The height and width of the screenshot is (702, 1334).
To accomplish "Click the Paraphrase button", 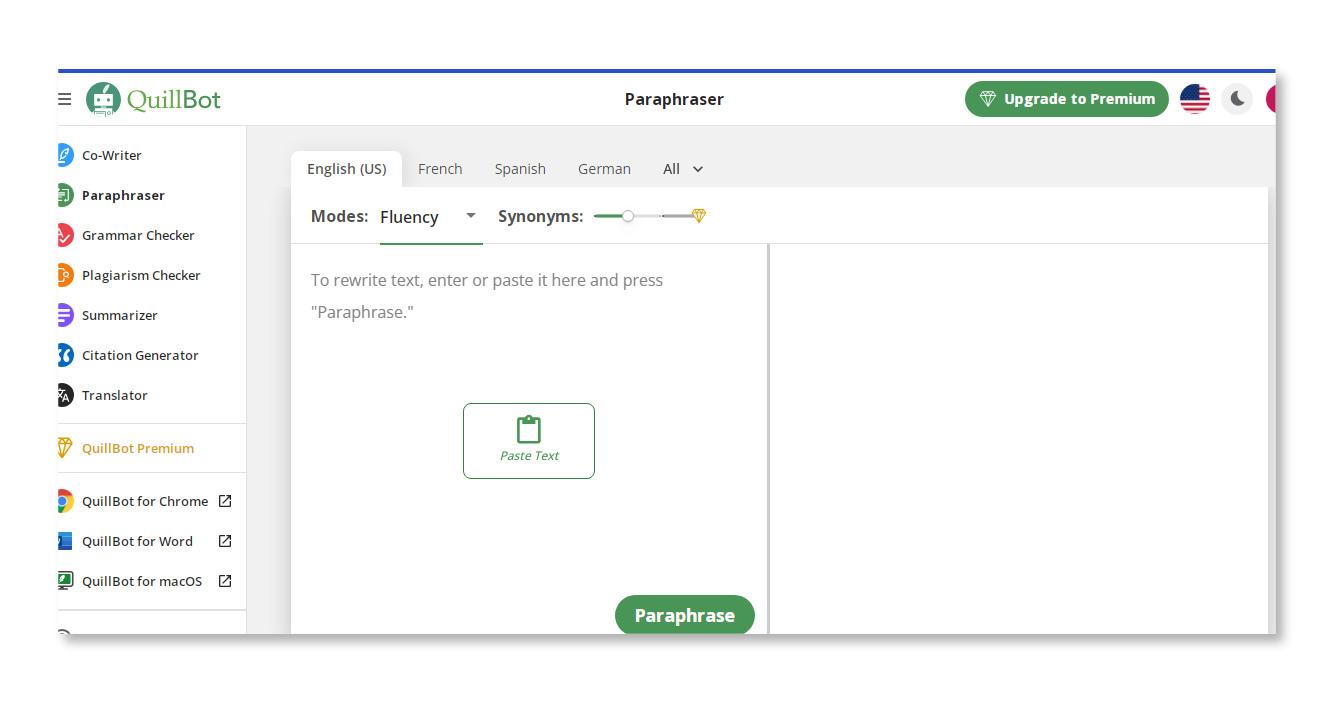I will [x=684, y=615].
